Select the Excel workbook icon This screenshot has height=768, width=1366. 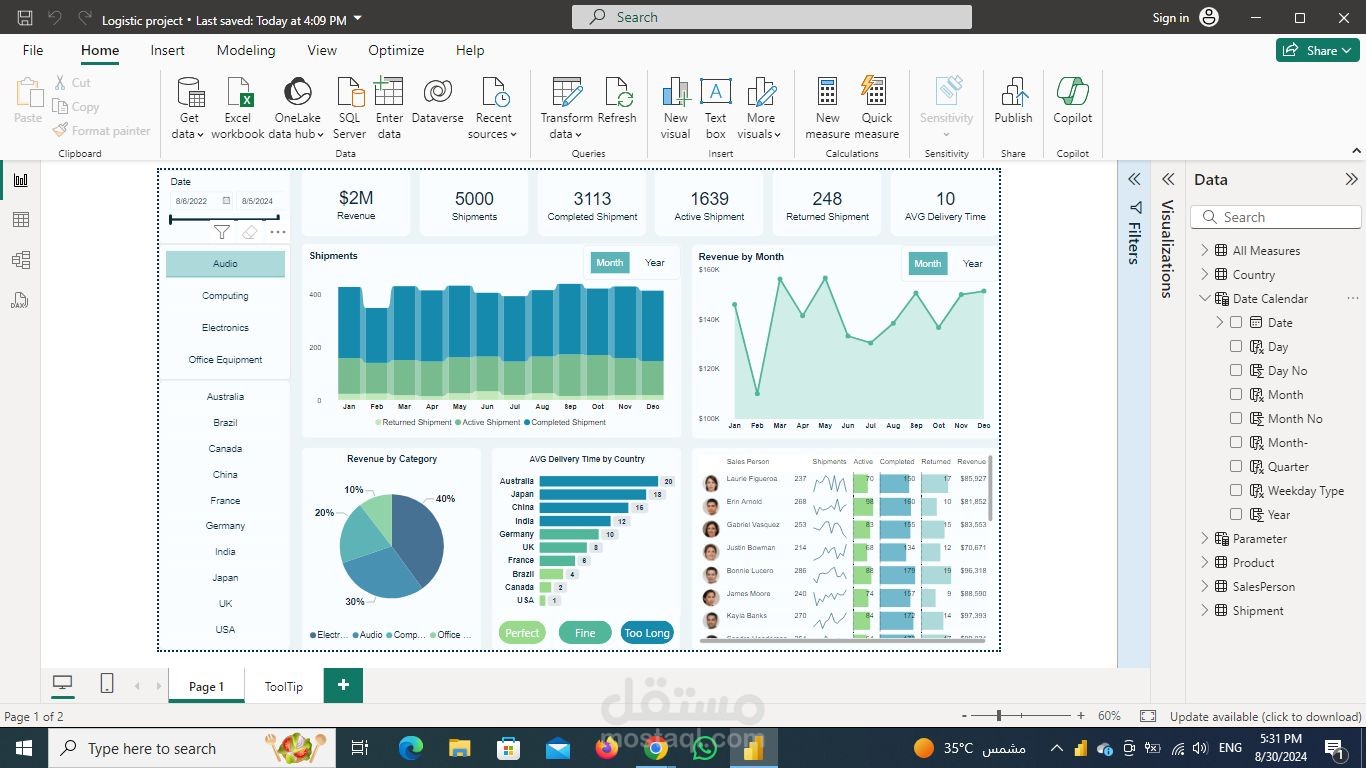(238, 93)
